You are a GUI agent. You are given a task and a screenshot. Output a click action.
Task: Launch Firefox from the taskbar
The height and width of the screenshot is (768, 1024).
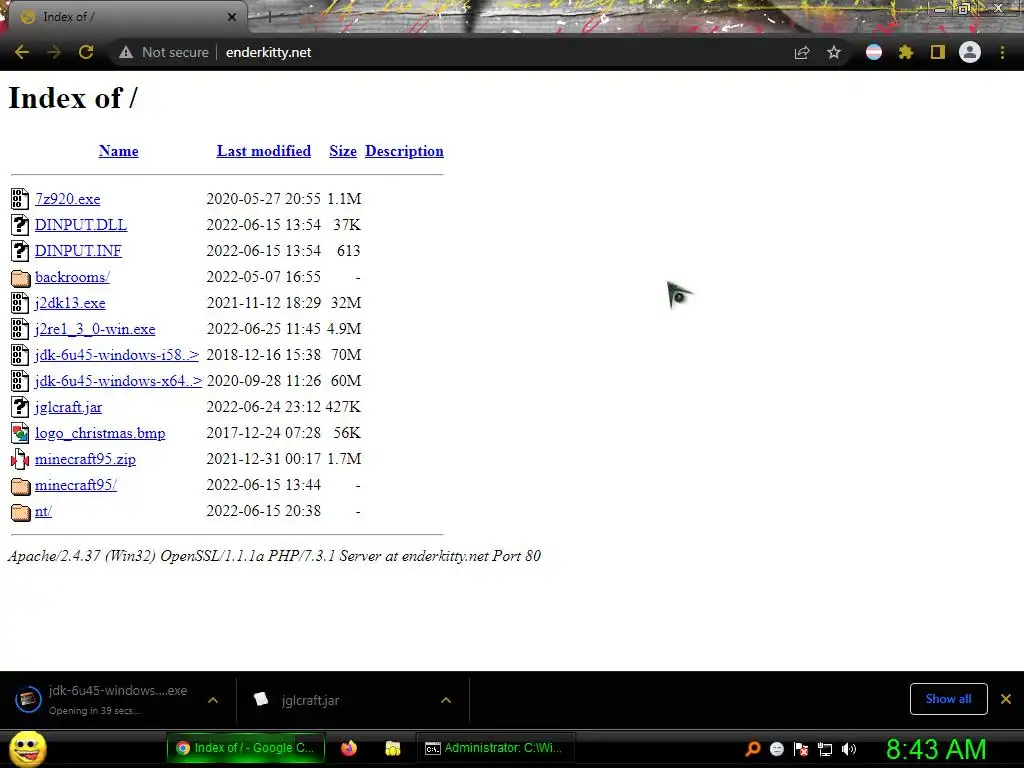pos(349,748)
